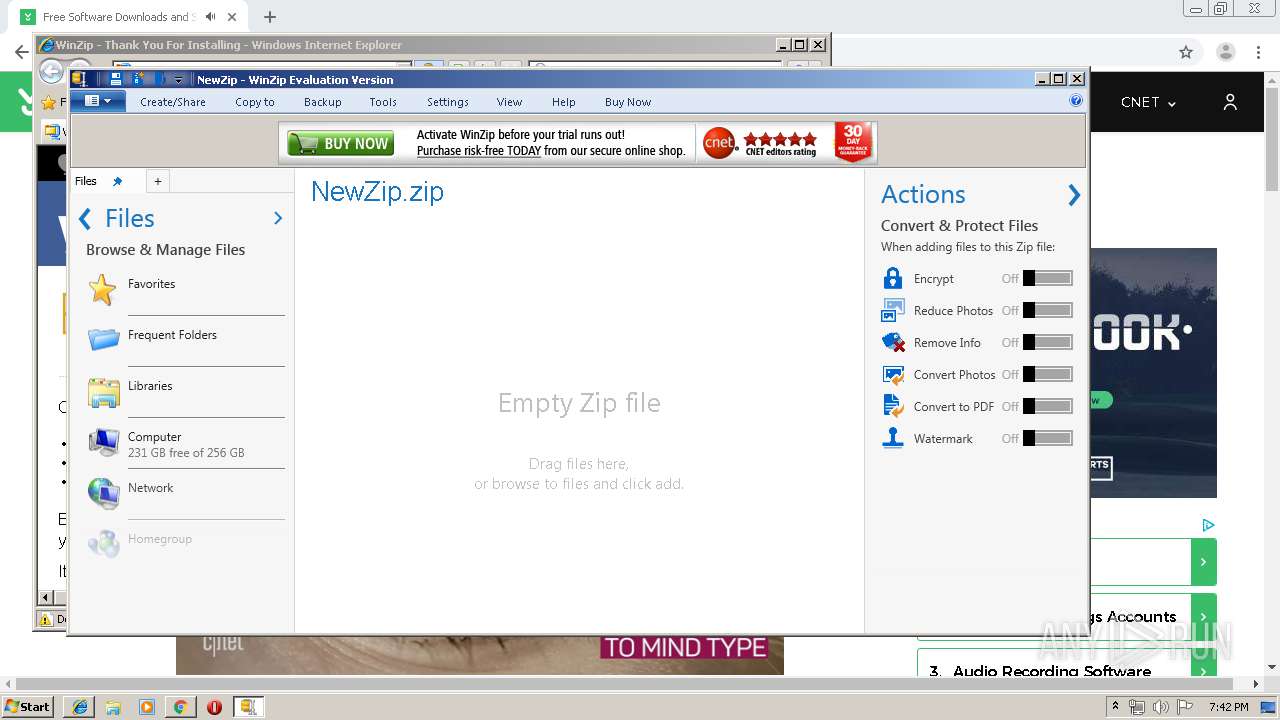Click the Convert Photos icon
Screen dimensions: 1280x720
[x=893, y=374]
